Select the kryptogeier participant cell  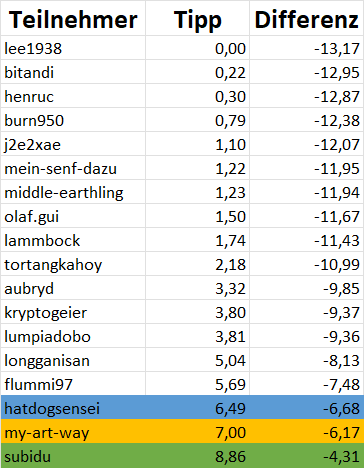[73, 312]
